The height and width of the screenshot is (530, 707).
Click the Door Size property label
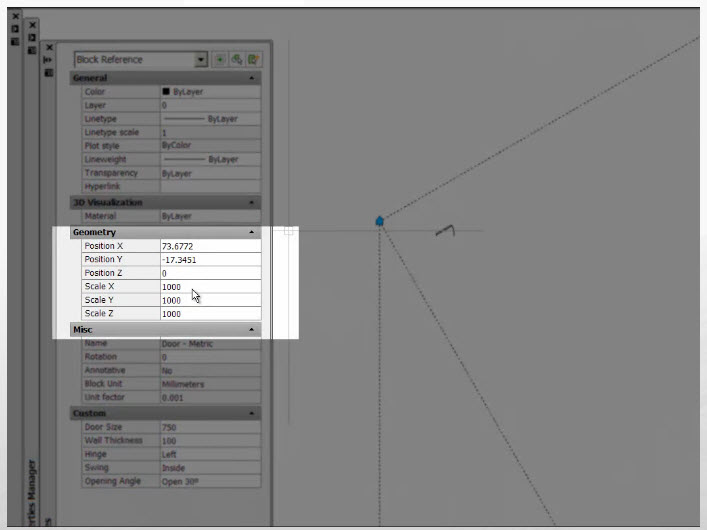[103, 427]
